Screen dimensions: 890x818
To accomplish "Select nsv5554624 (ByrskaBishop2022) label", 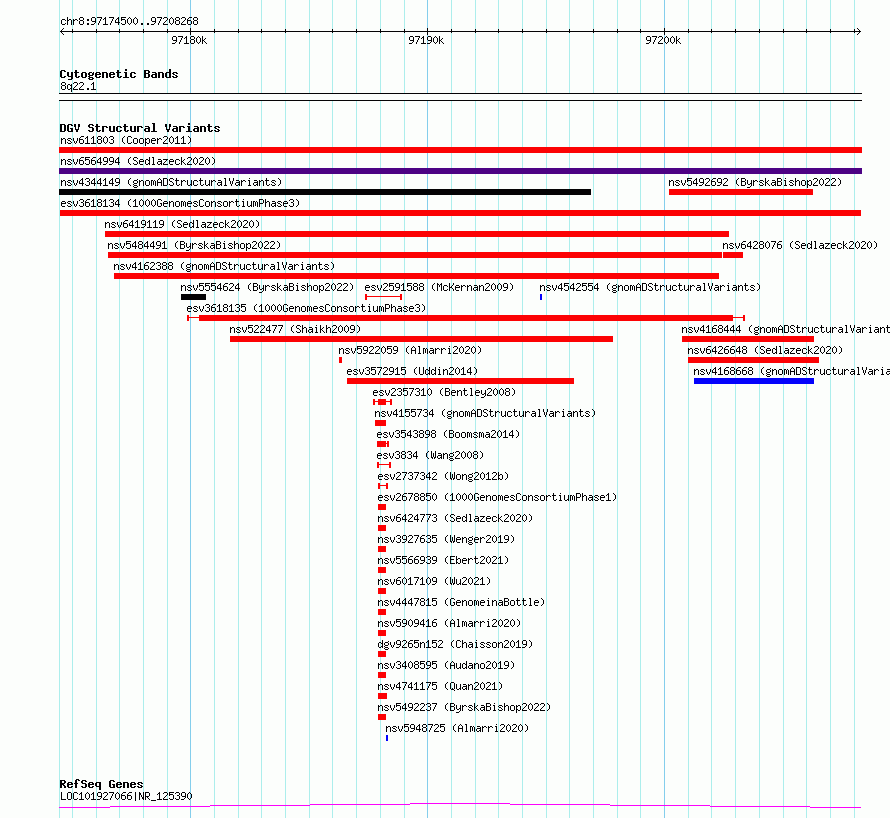I will [267, 287].
